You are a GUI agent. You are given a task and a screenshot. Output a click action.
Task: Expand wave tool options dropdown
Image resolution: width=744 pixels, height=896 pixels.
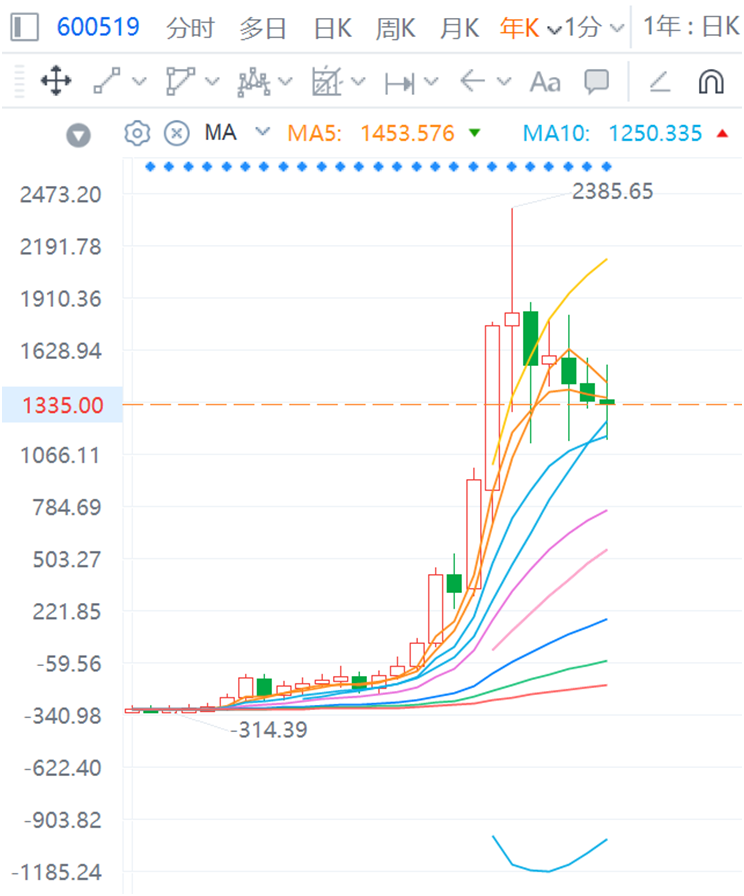coord(285,82)
